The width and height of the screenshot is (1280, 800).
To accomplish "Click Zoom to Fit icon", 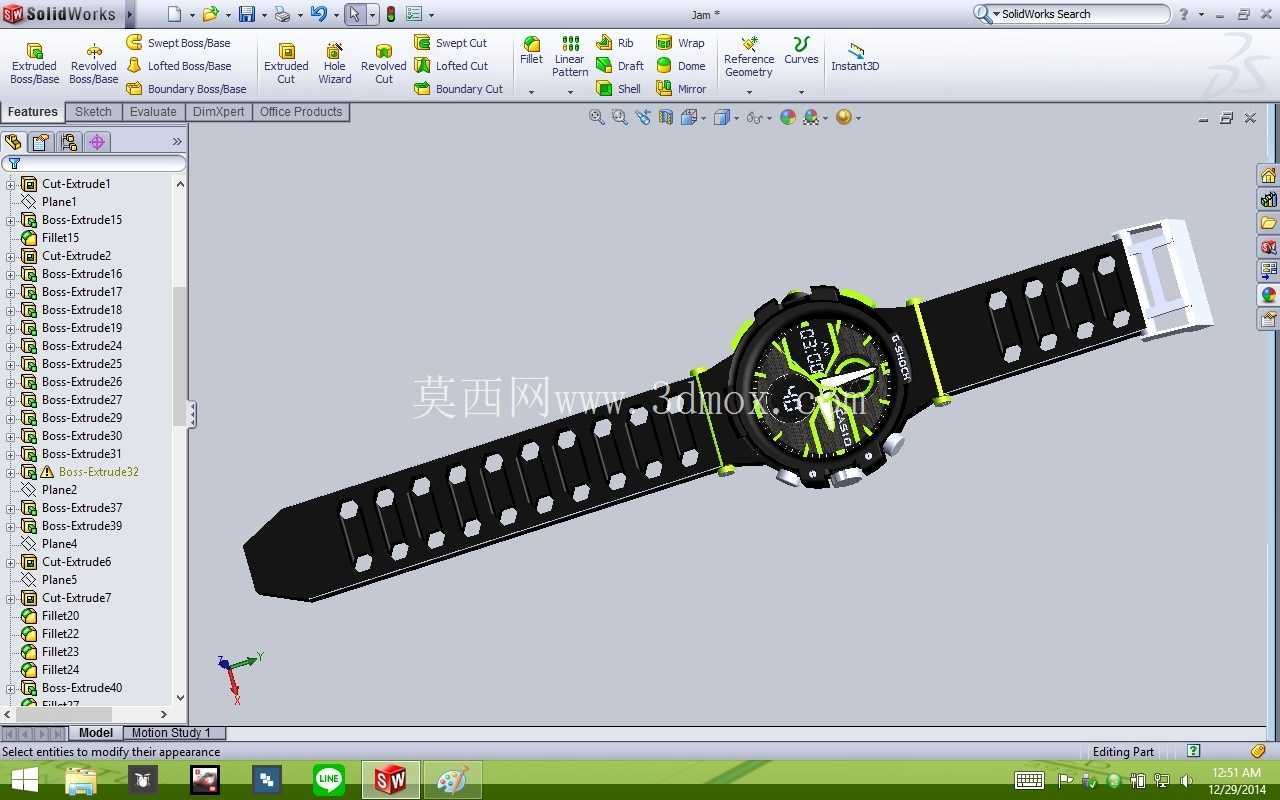I will point(597,117).
